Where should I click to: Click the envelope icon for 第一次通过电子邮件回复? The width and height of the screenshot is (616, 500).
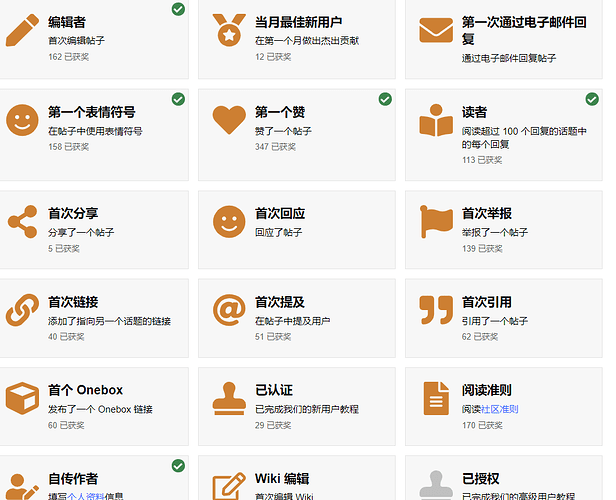[x=436, y=30]
